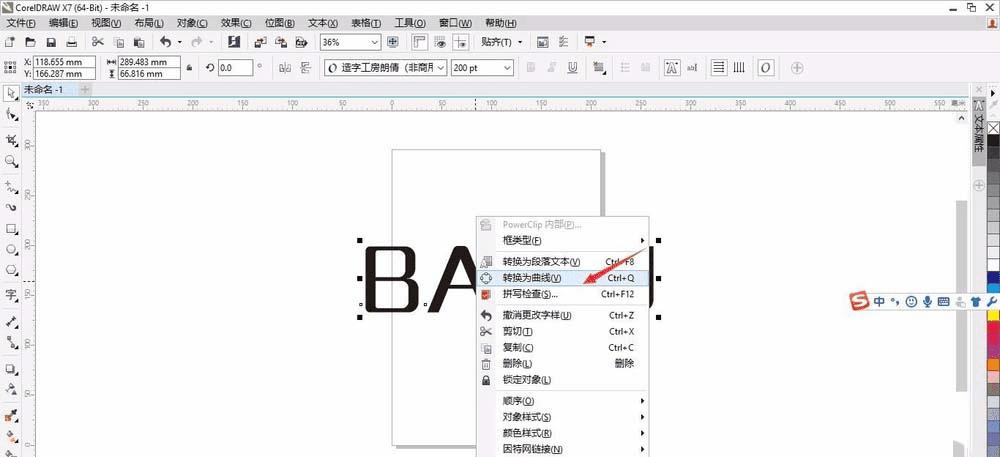The width and height of the screenshot is (1000, 457).
Task: Click the quick customize plus button
Action: point(797,67)
